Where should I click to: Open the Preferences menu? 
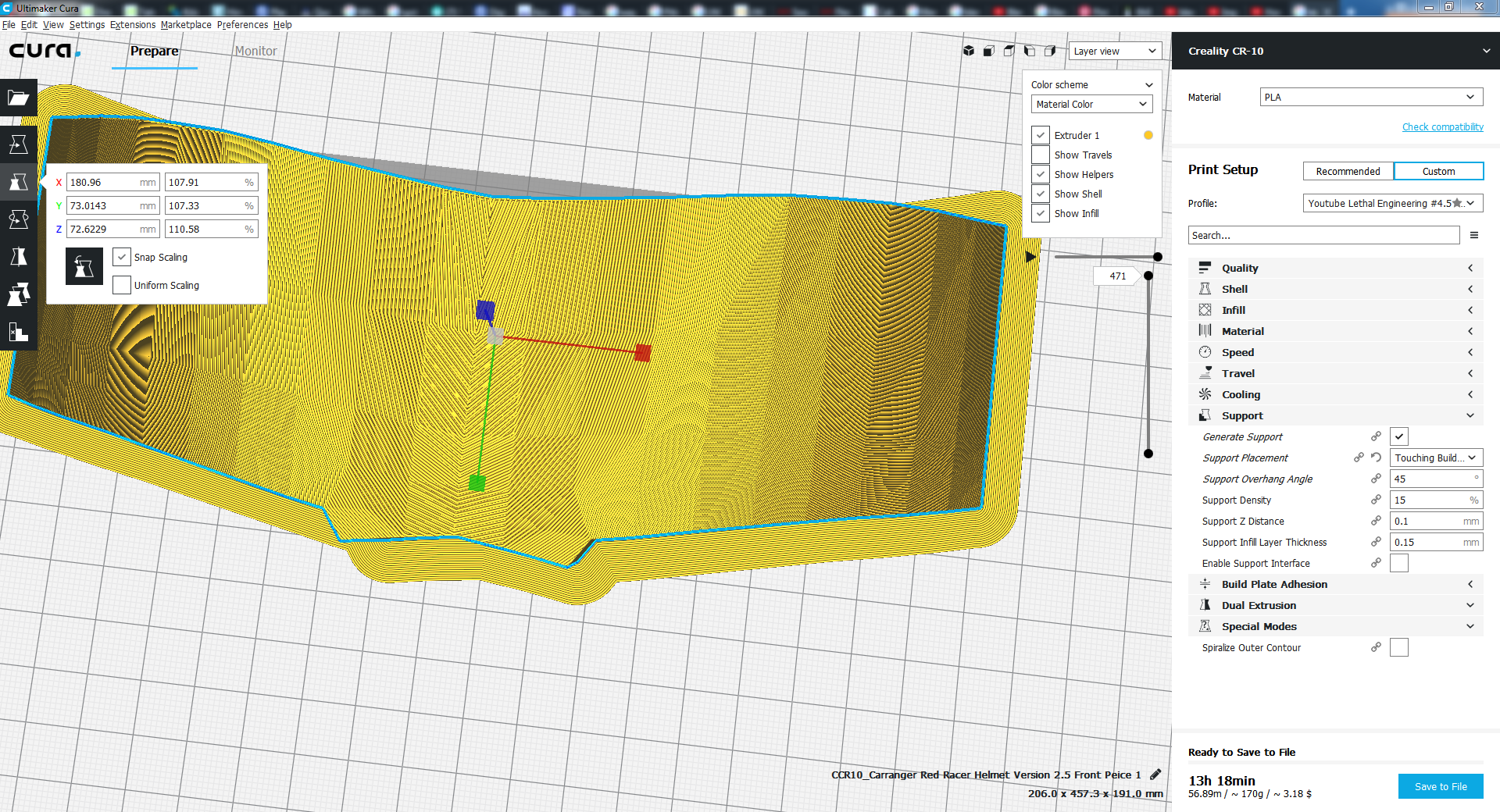(242, 24)
